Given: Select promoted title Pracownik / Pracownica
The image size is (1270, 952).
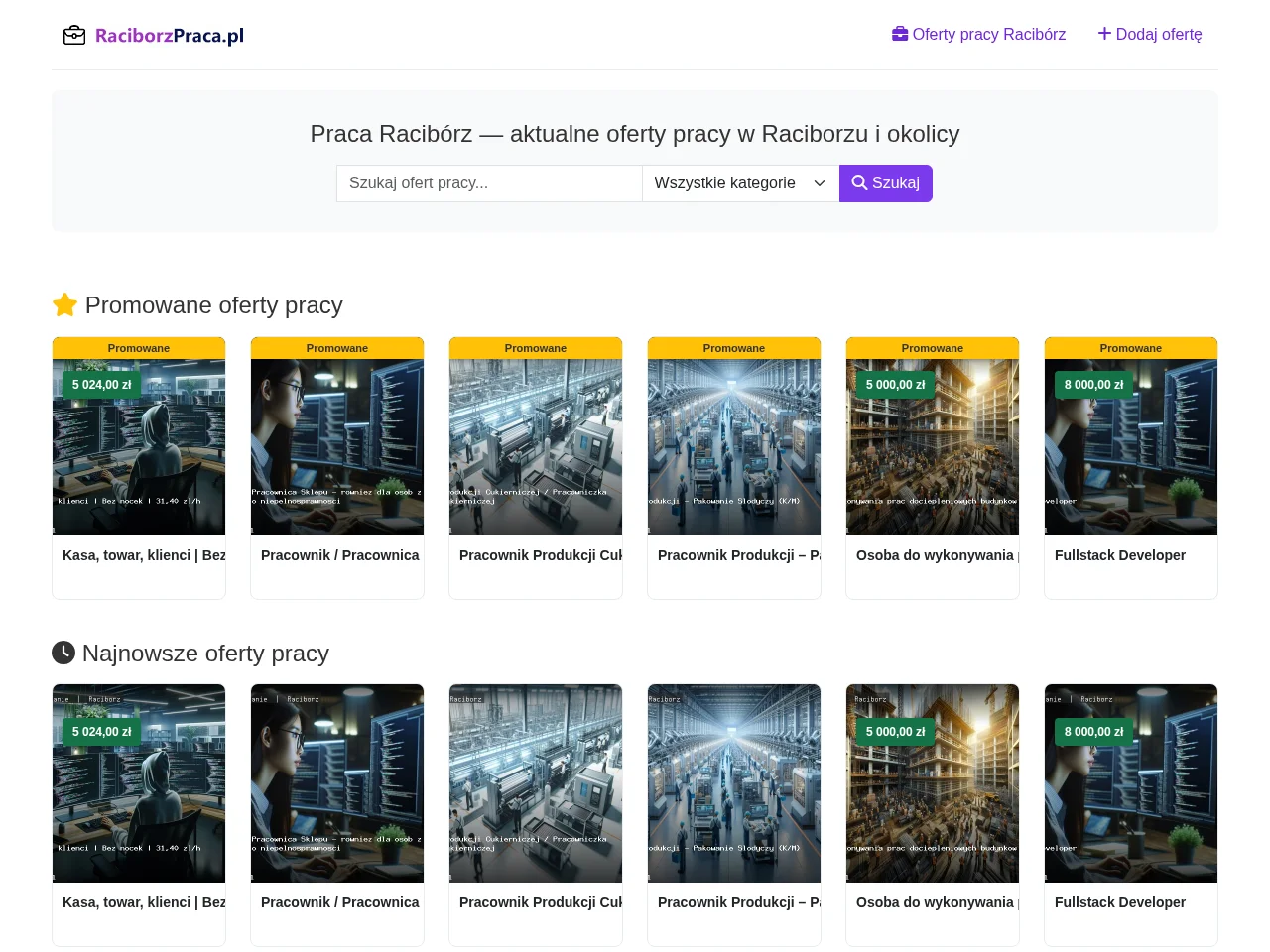Looking at the screenshot, I should point(340,555).
